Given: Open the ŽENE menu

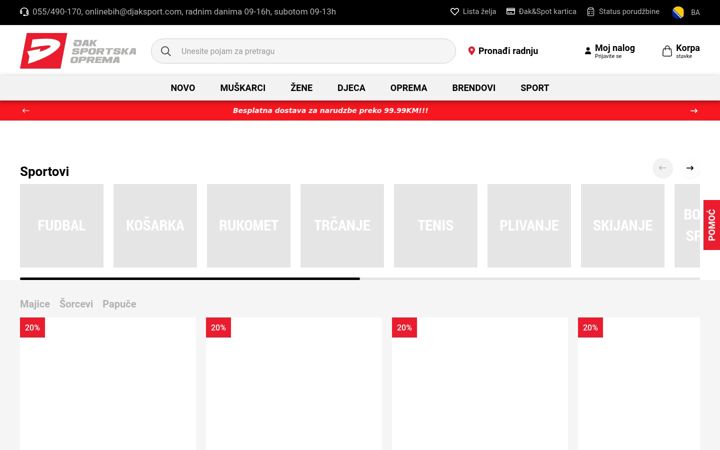Looking at the screenshot, I should click(301, 88).
